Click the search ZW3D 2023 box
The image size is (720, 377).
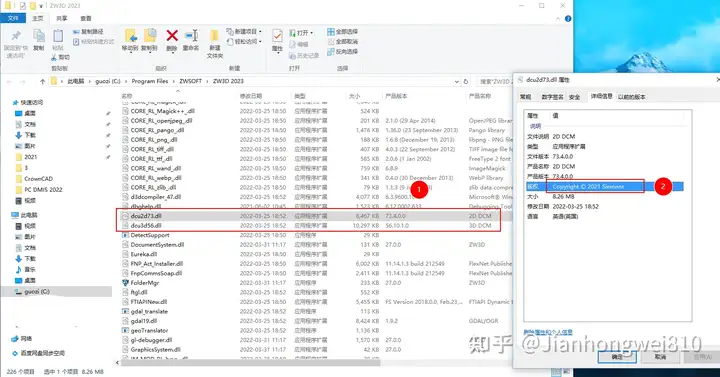(494, 81)
